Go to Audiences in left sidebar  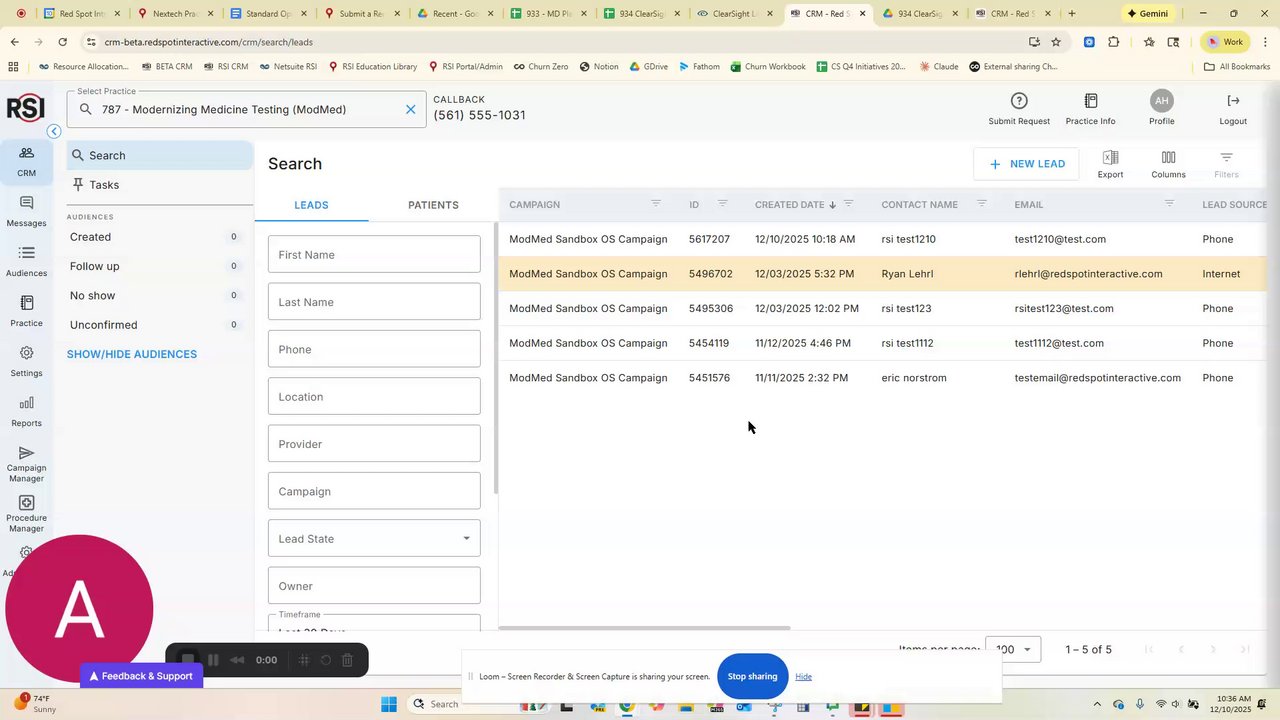coord(26,261)
